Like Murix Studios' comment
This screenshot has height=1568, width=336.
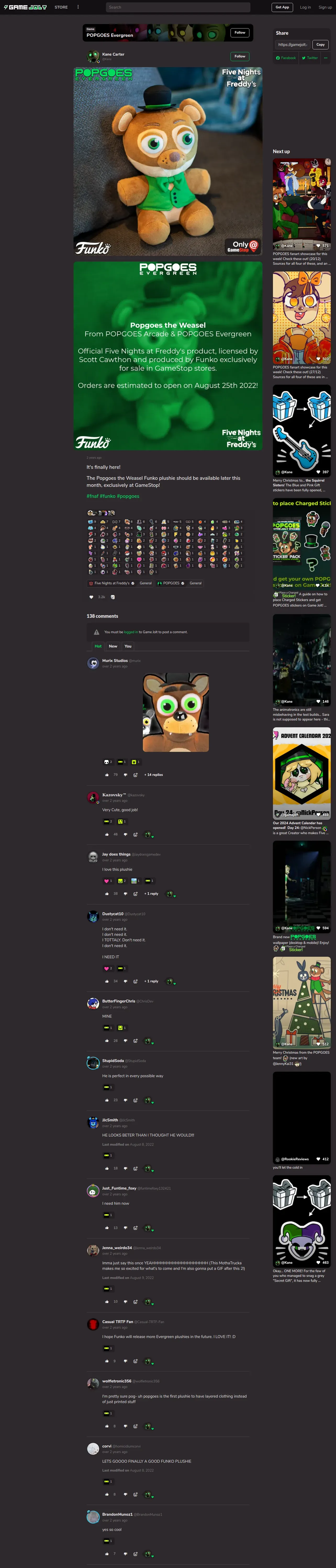point(107,775)
